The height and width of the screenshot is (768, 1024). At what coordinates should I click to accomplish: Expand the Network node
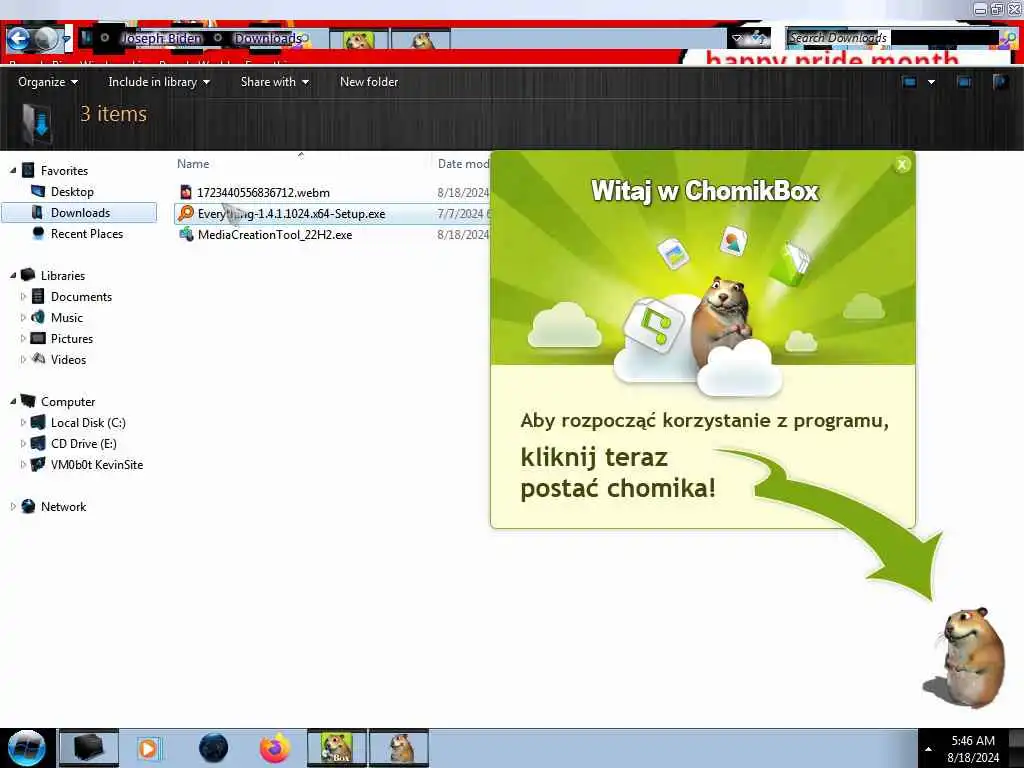click(13, 506)
